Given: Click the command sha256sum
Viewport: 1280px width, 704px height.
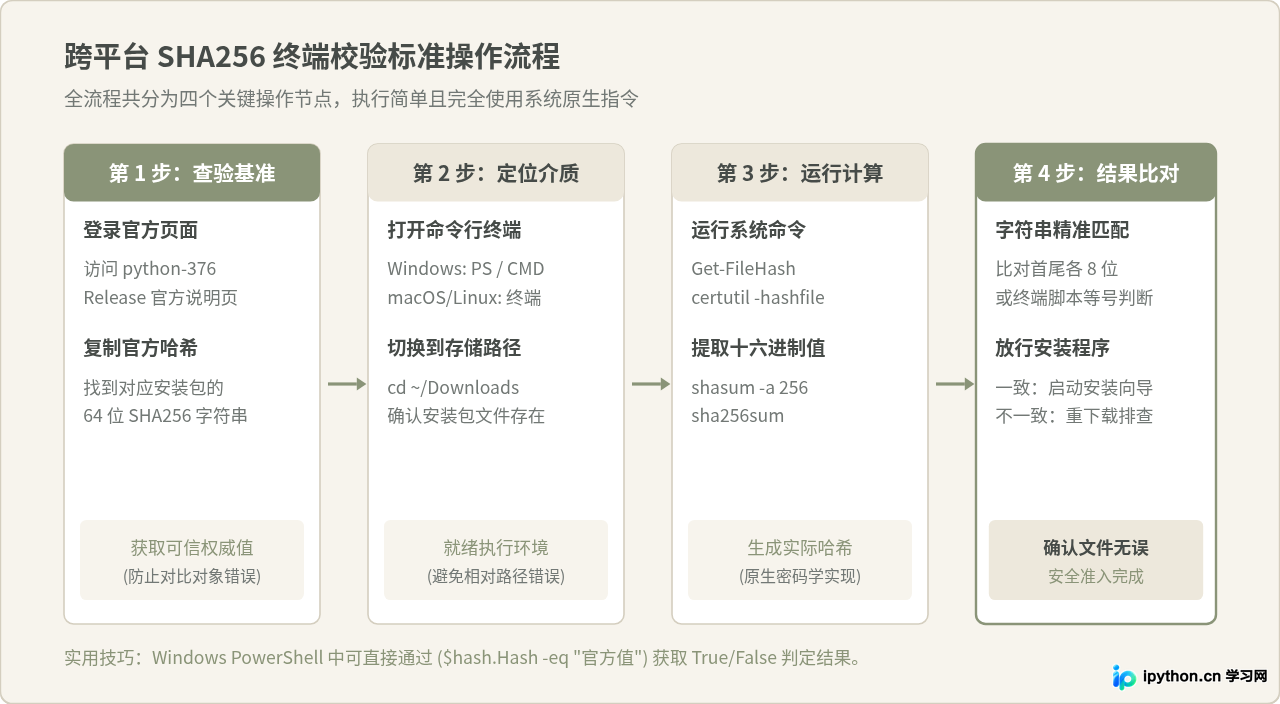Looking at the screenshot, I should [x=738, y=415].
